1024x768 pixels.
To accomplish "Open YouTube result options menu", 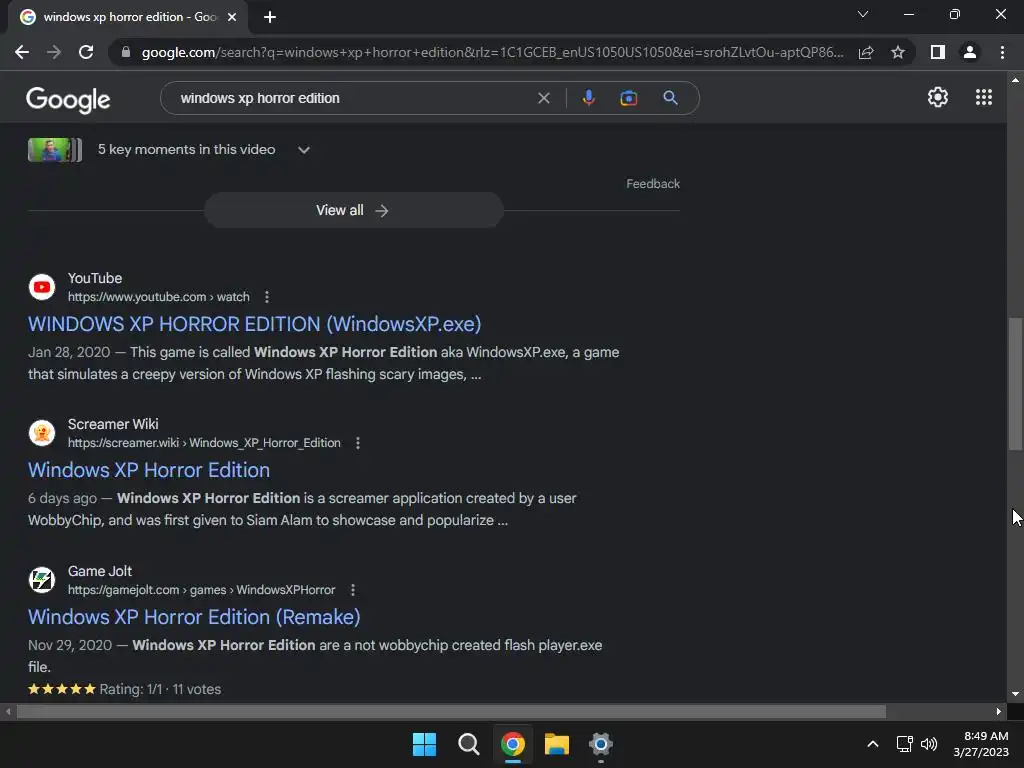I will (266, 297).
